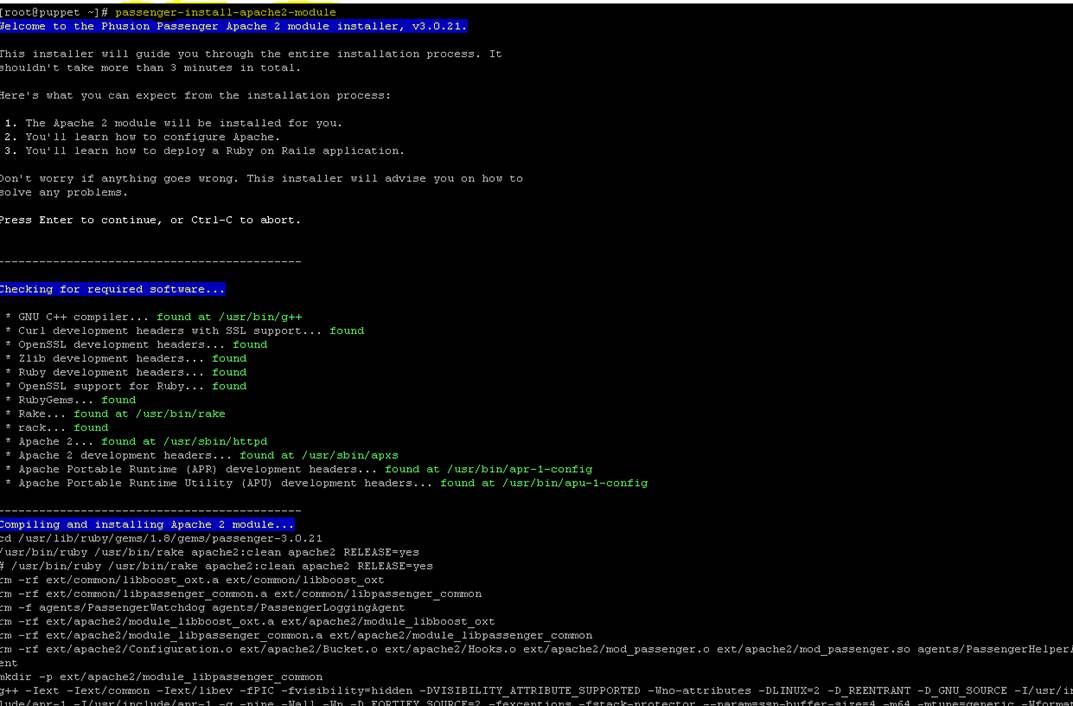Click the 'OpenSSL development headers' line

pyautogui.click(x=136, y=344)
